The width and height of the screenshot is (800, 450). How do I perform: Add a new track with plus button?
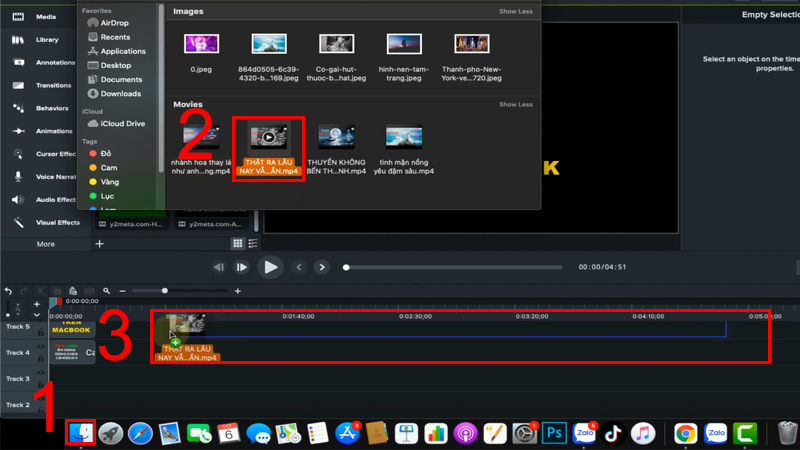37,304
